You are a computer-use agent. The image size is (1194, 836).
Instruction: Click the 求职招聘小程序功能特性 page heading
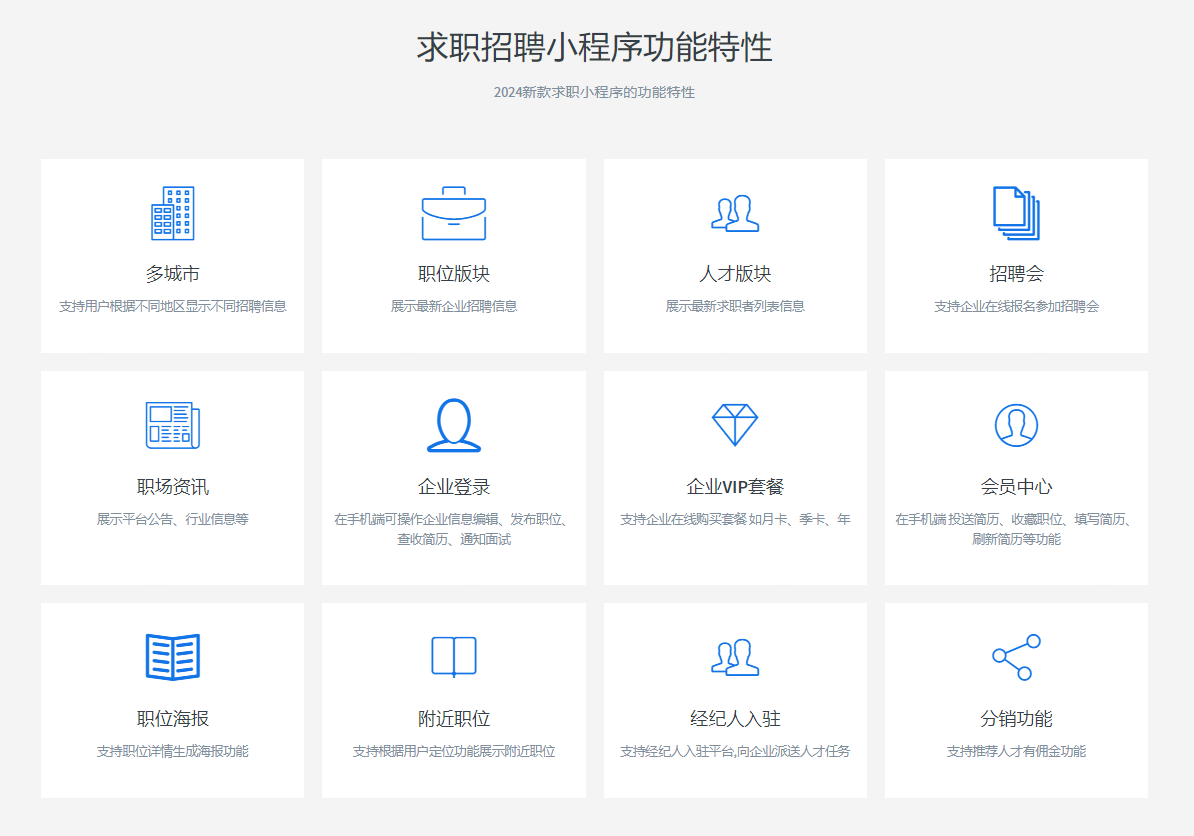pyautogui.click(x=595, y=48)
